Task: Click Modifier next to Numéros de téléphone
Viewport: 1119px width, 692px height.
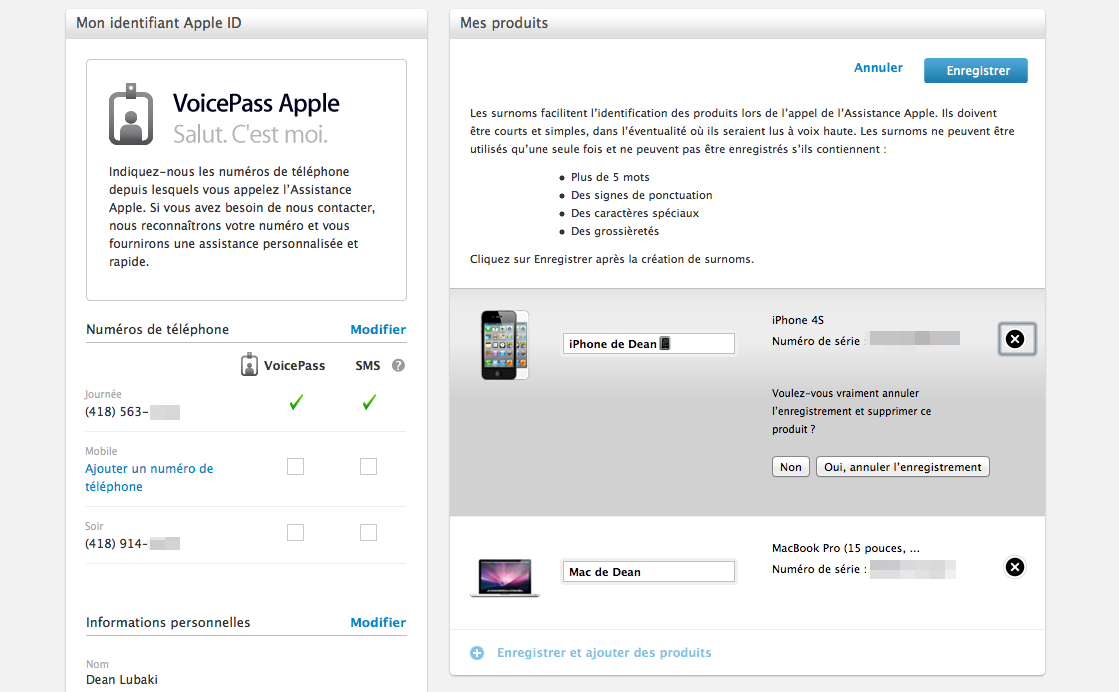Action: pos(378,329)
